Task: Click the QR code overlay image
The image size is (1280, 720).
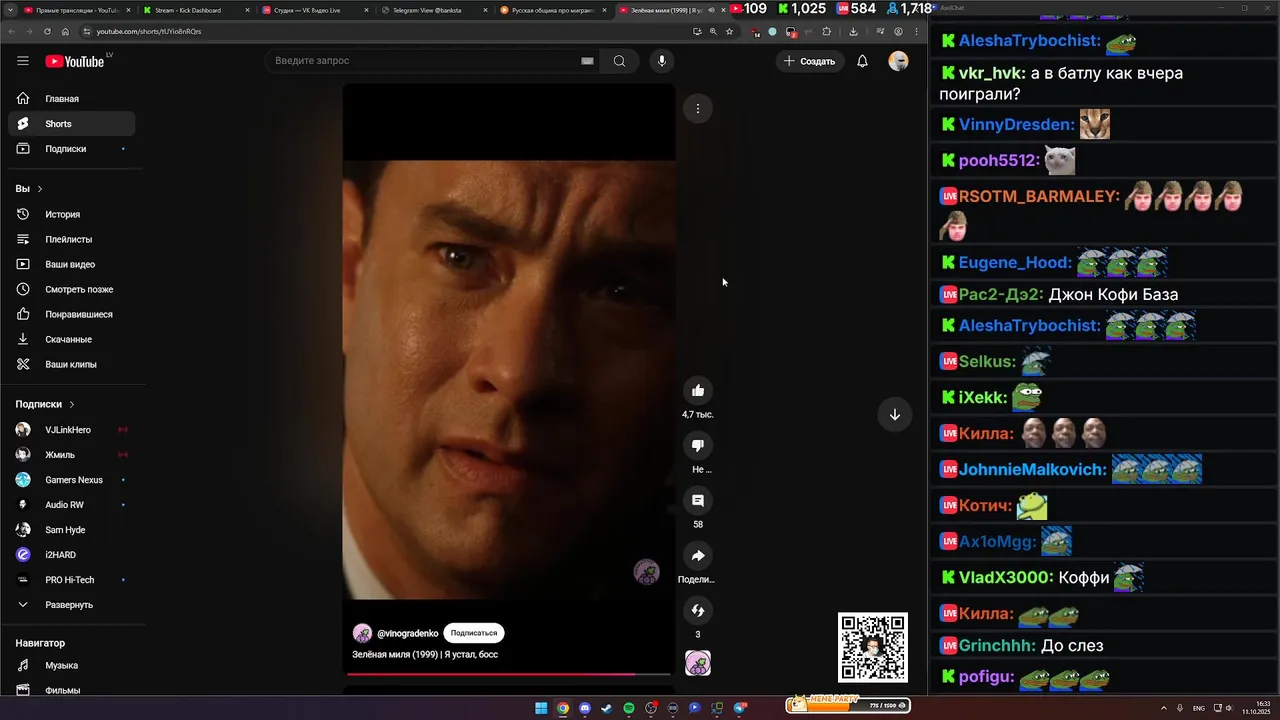Action: click(x=873, y=647)
